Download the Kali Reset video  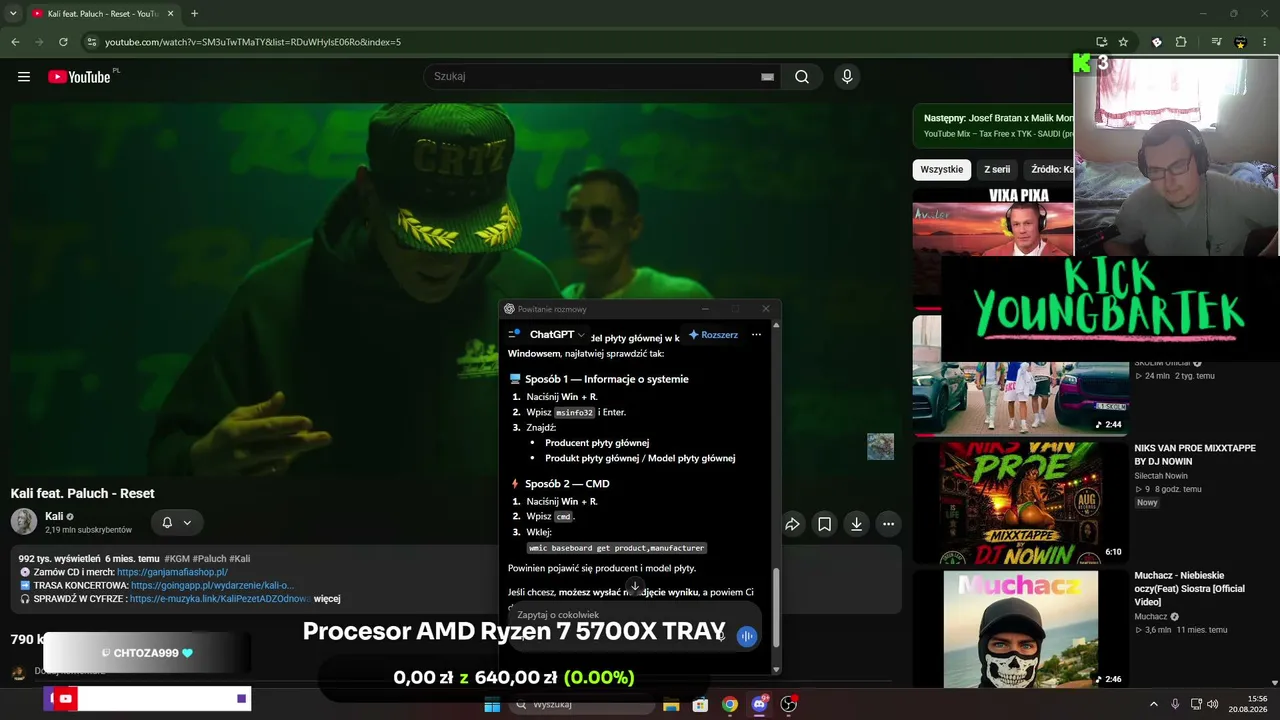856,523
